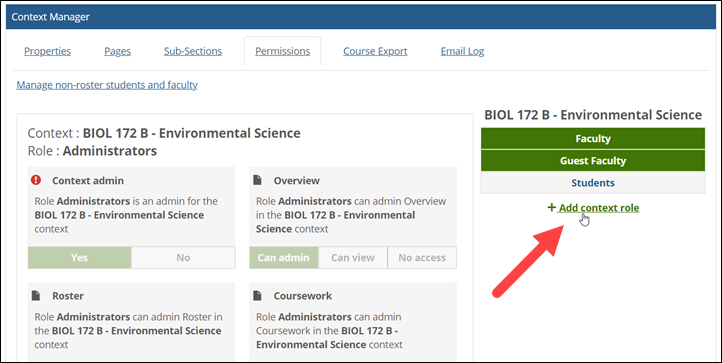
Task: Go to the Course Export tab
Action: [x=375, y=51]
